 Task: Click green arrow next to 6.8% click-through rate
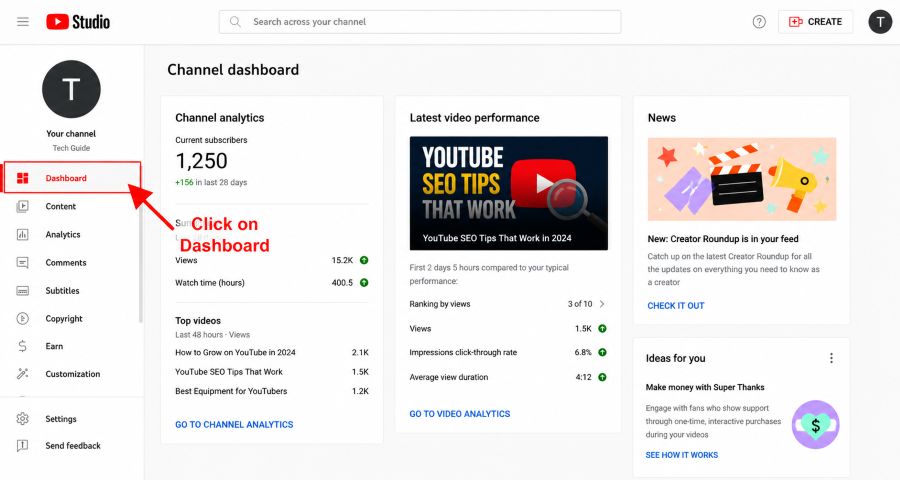pyautogui.click(x=602, y=352)
